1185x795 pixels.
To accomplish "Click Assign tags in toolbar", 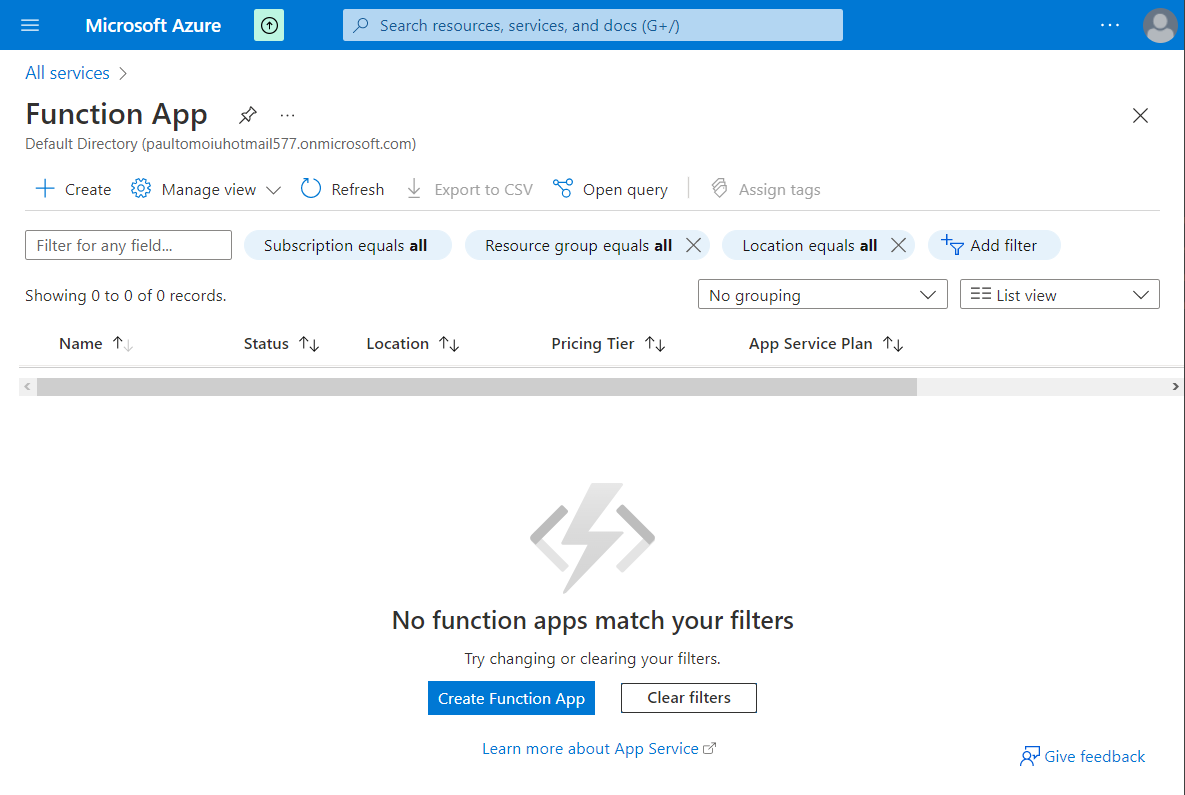I will pyautogui.click(x=766, y=189).
